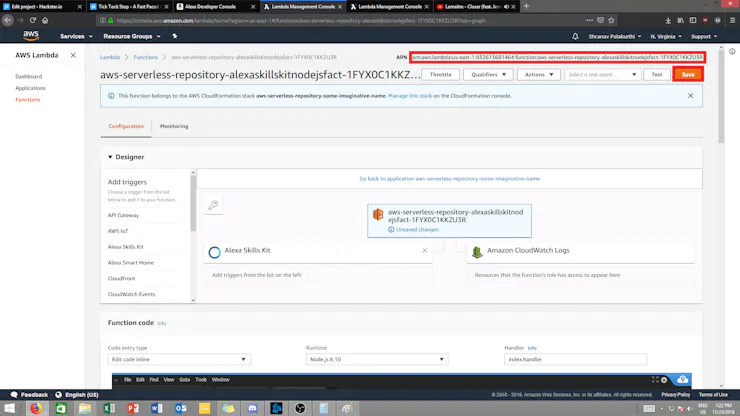Image resolution: width=740 pixels, height=416 pixels.
Task: Click the Handler input field
Action: tap(575, 359)
